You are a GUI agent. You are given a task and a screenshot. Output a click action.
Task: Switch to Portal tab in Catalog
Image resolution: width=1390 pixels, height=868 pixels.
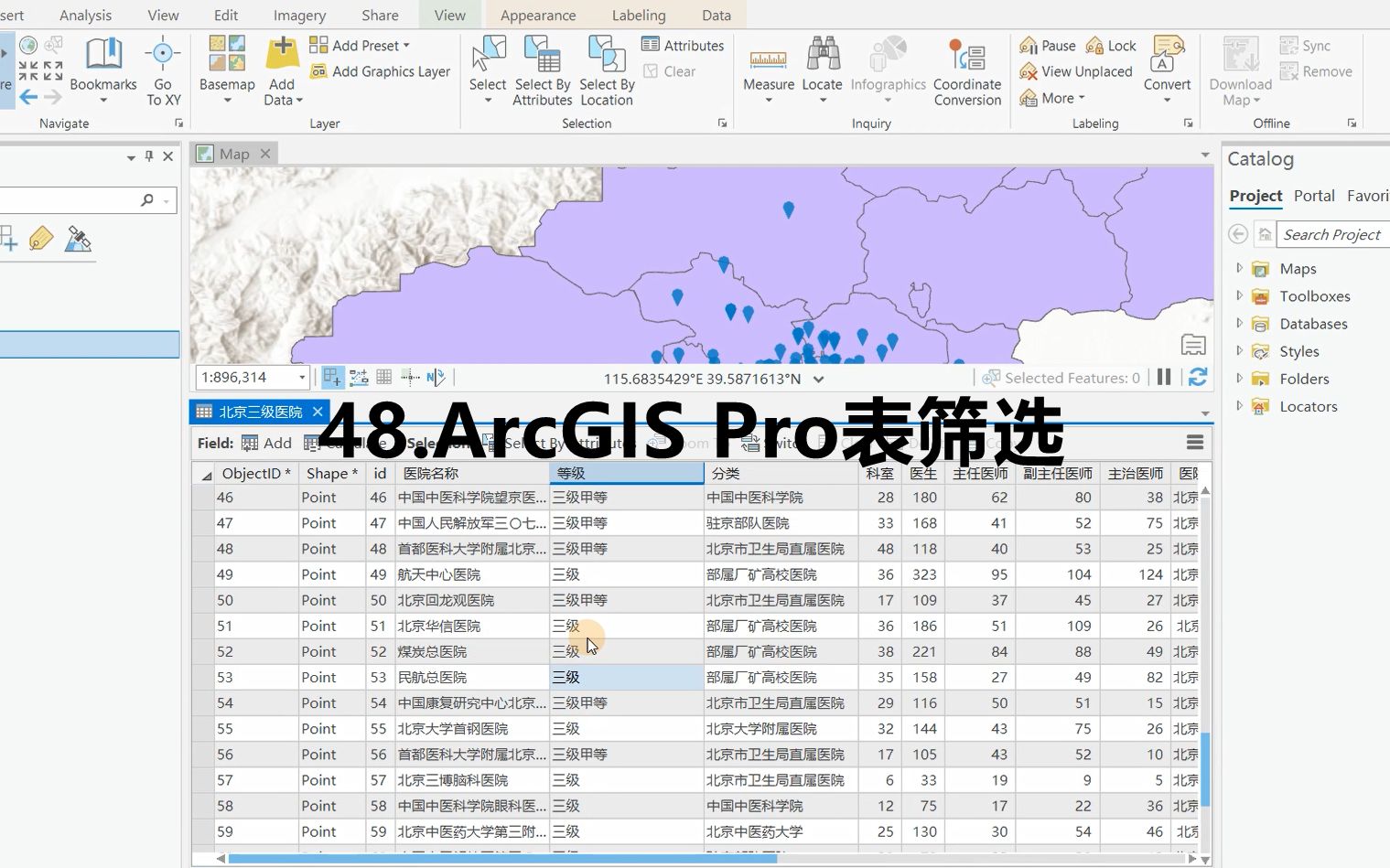[1314, 196]
